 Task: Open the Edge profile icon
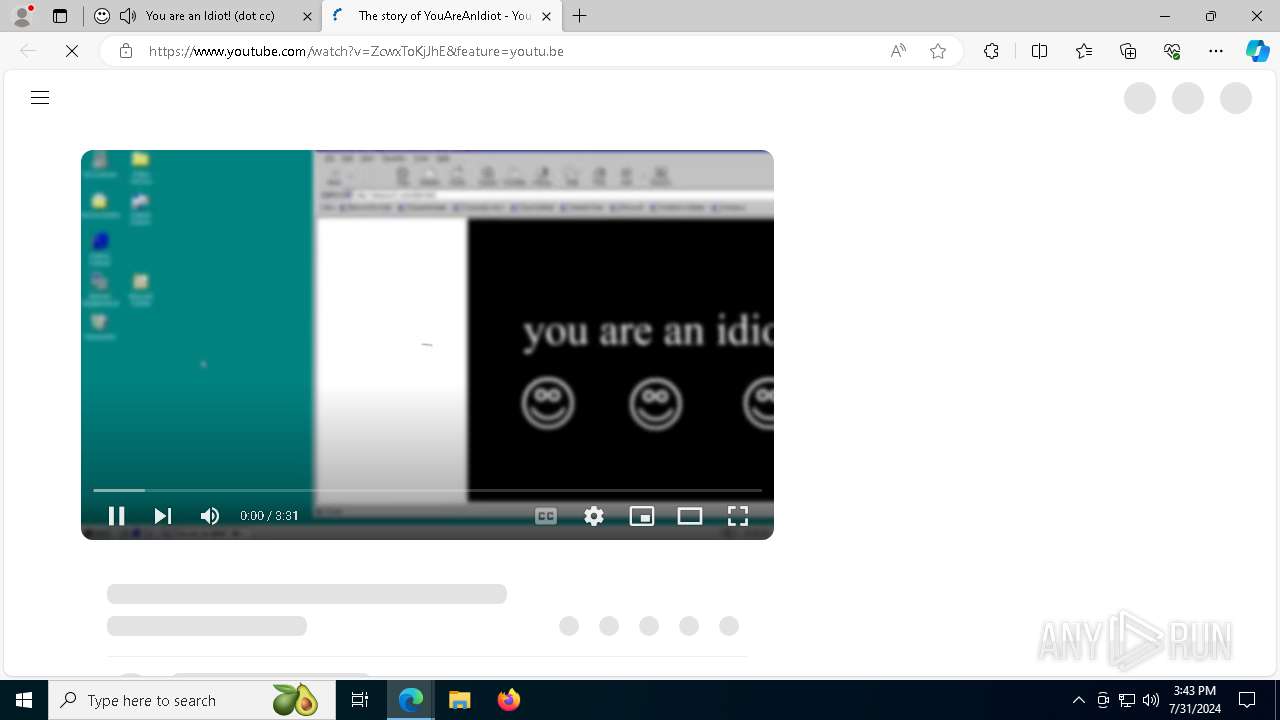22,16
